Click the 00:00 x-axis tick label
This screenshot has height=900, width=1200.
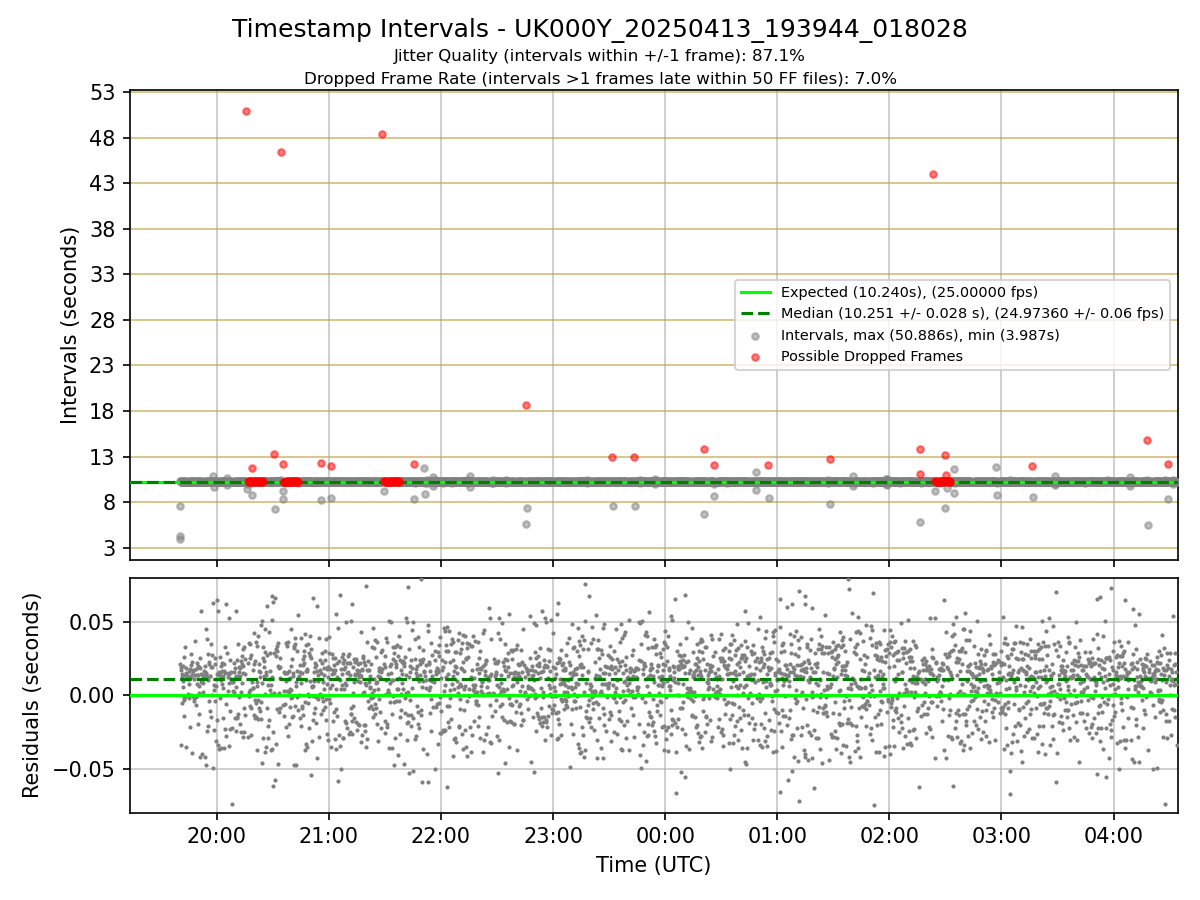(x=665, y=835)
